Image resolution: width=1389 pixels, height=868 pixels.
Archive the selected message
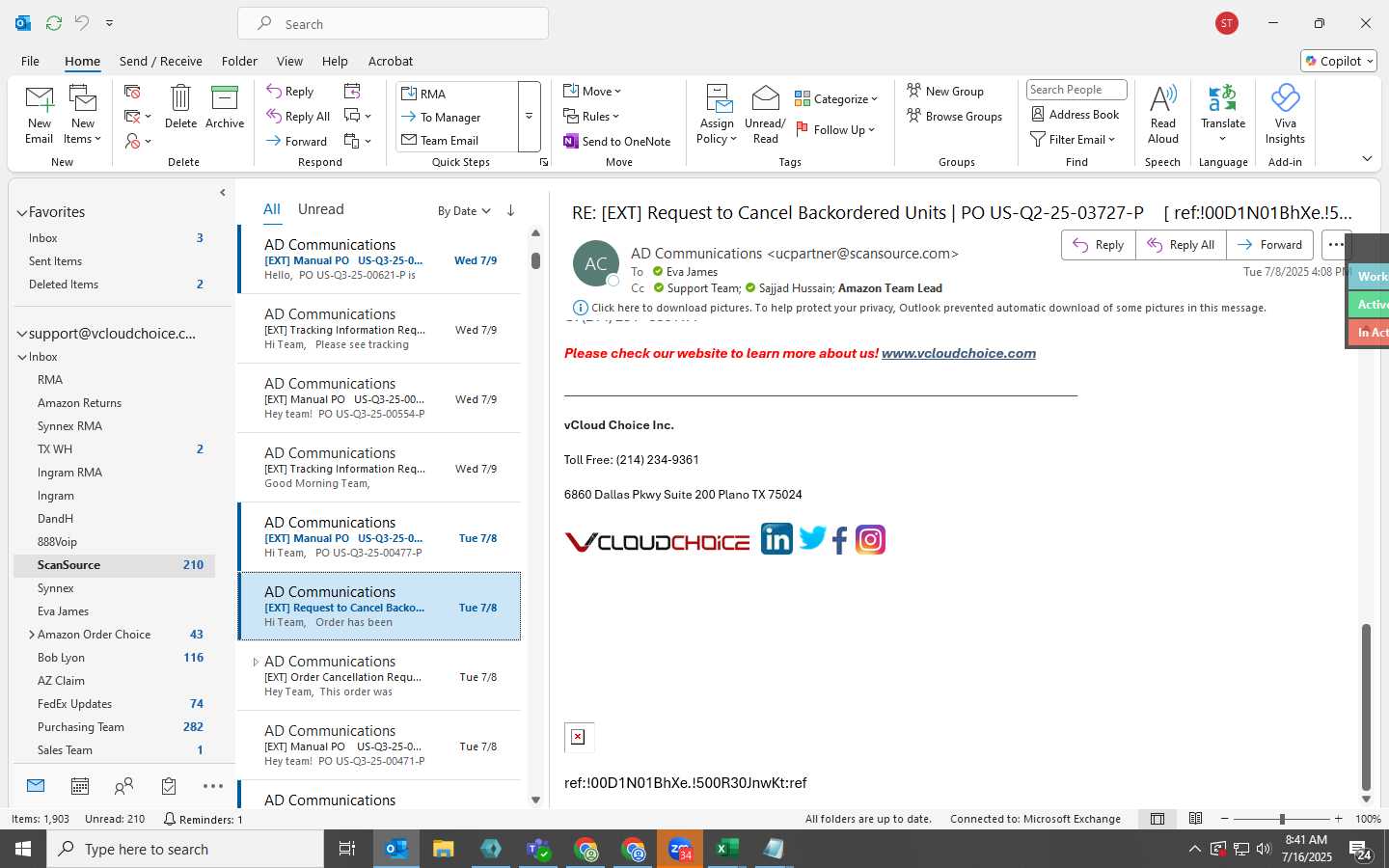[225, 107]
